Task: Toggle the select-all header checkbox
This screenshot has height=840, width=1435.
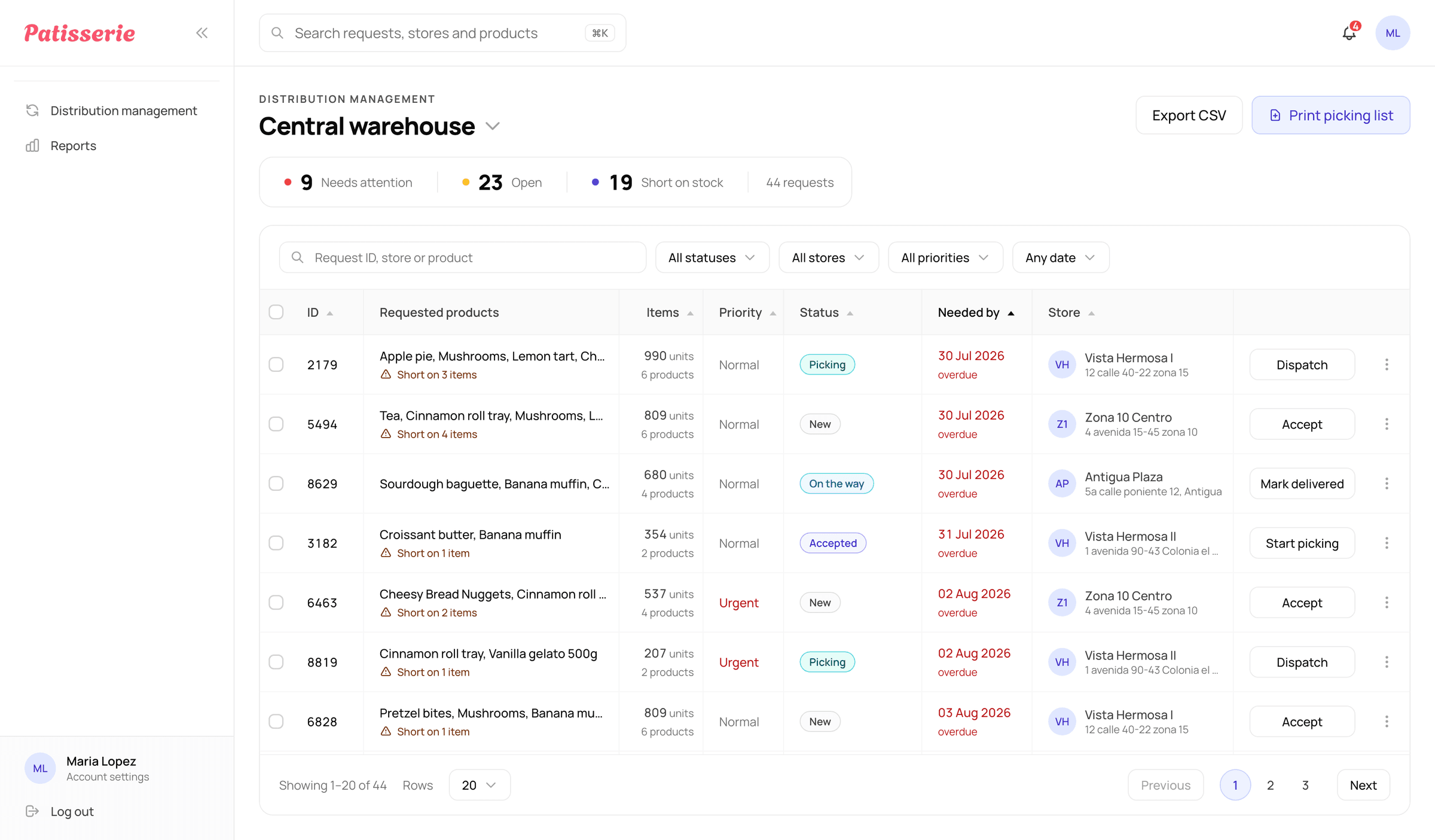Action: click(276, 312)
